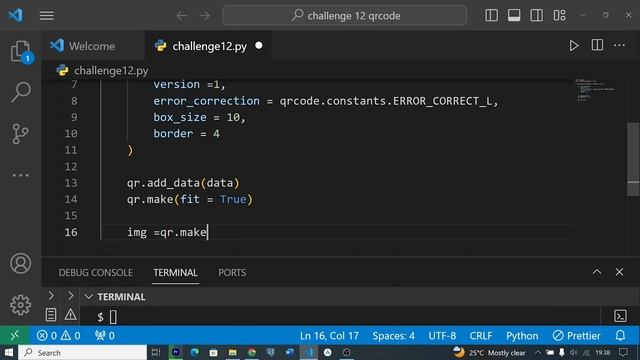Change file encoding UTF-8
The width and height of the screenshot is (640, 360).
point(442,336)
